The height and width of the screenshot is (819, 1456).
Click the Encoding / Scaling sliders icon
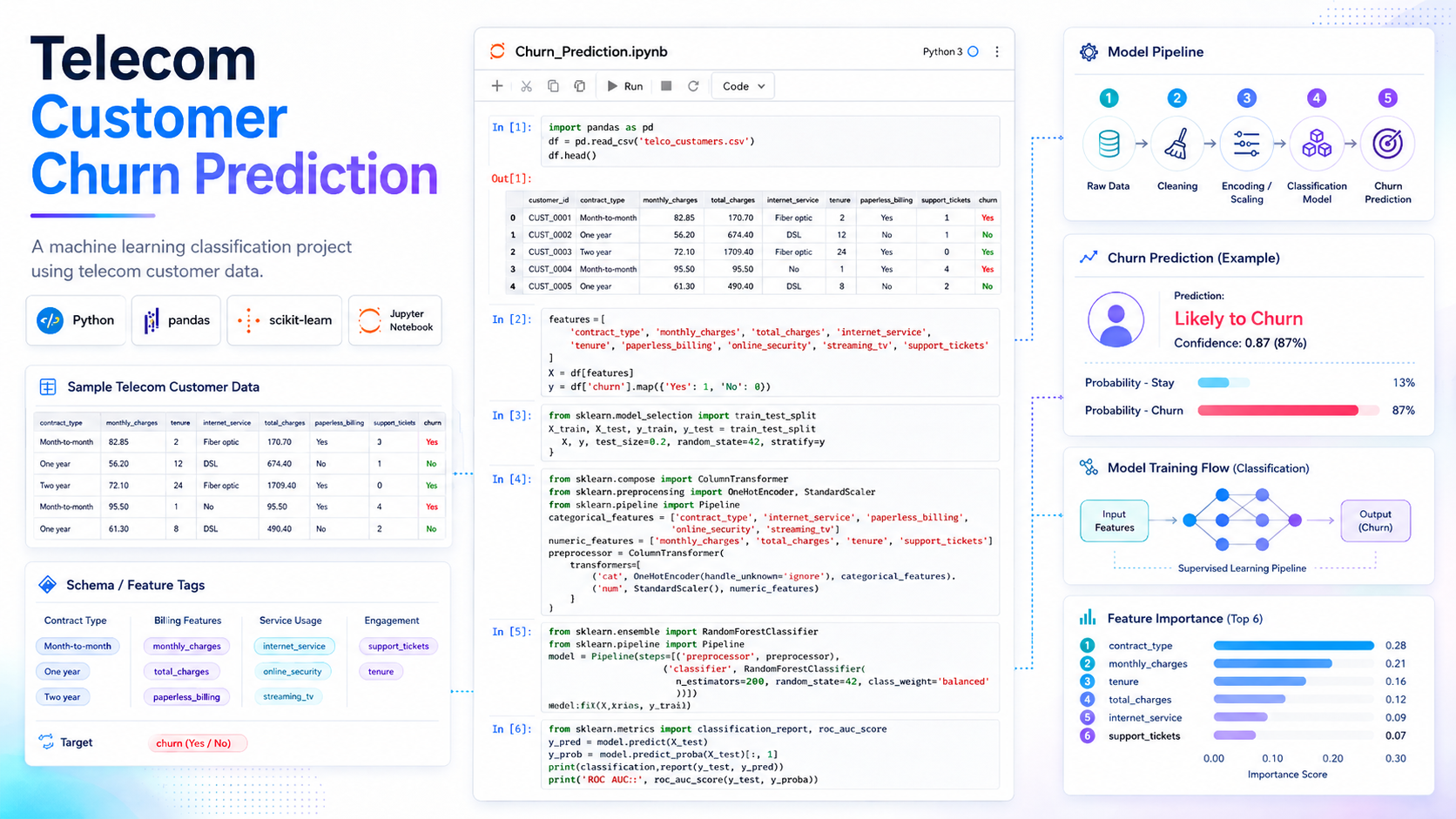pyautogui.click(x=1246, y=144)
